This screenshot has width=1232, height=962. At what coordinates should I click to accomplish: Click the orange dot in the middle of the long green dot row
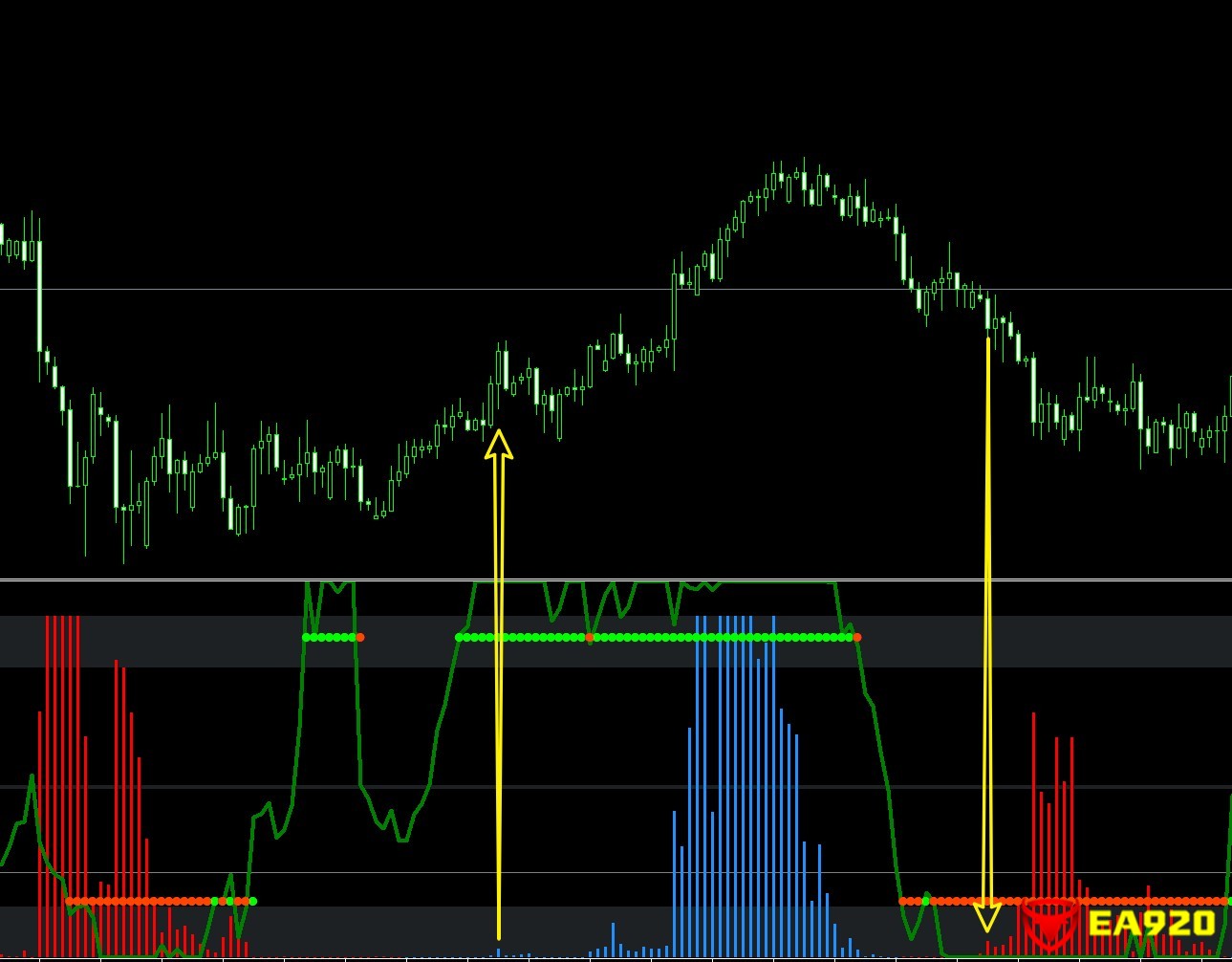pos(590,637)
